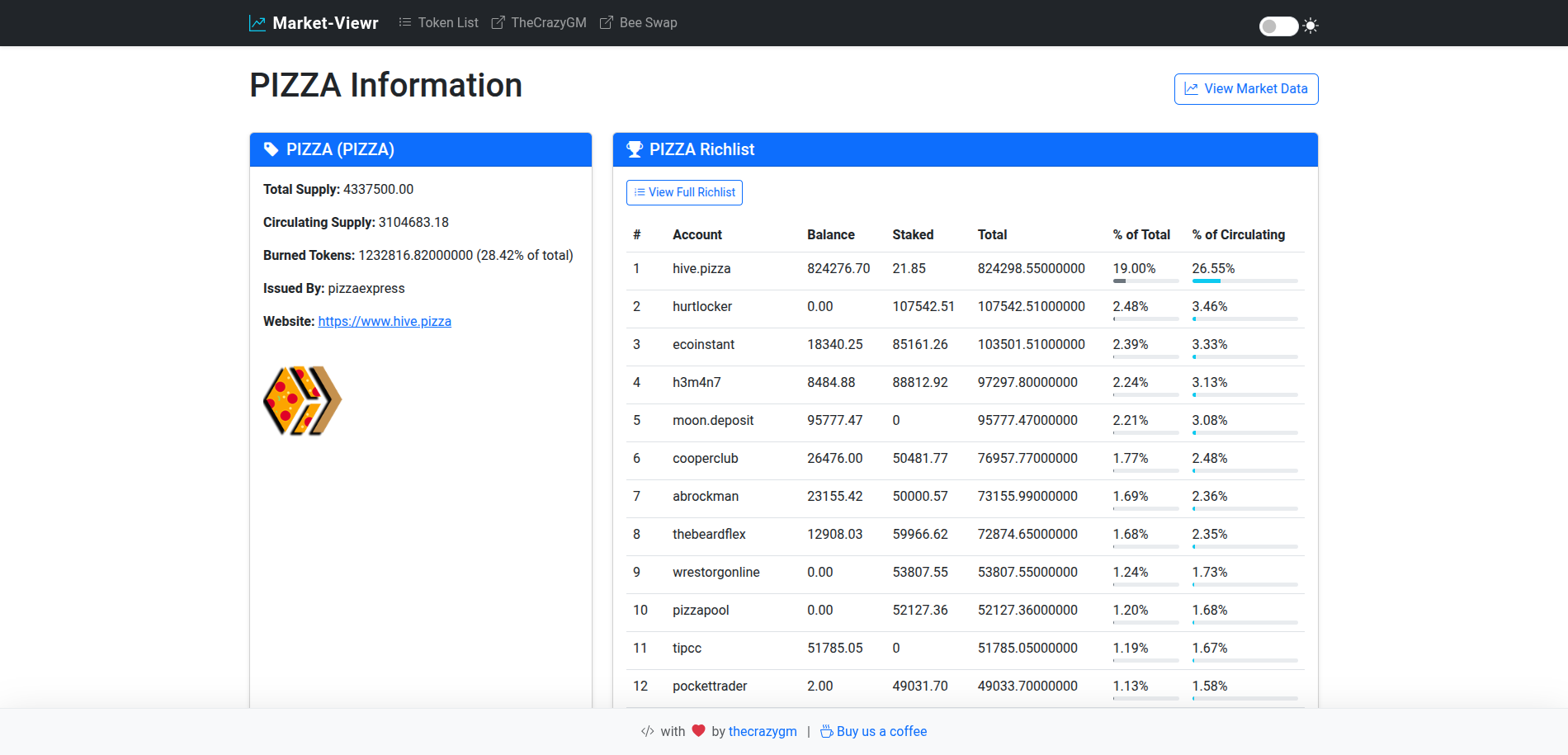Select account pizzapool
The image size is (1568, 755).
(701, 610)
